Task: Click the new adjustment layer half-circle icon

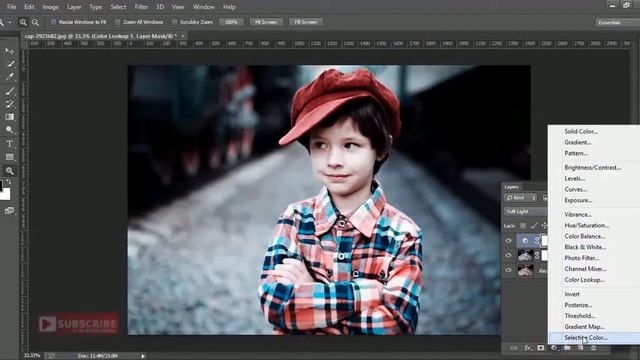Action: [553, 348]
